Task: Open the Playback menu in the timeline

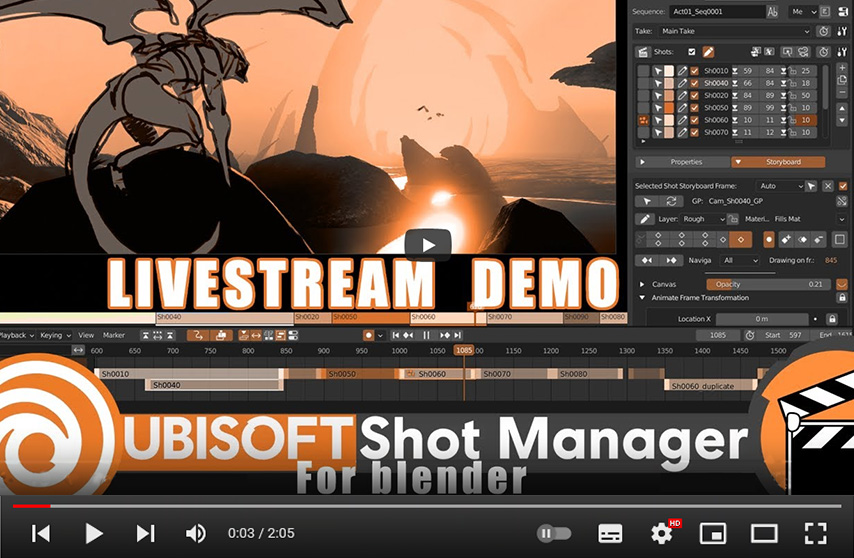Action: coord(17,335)
